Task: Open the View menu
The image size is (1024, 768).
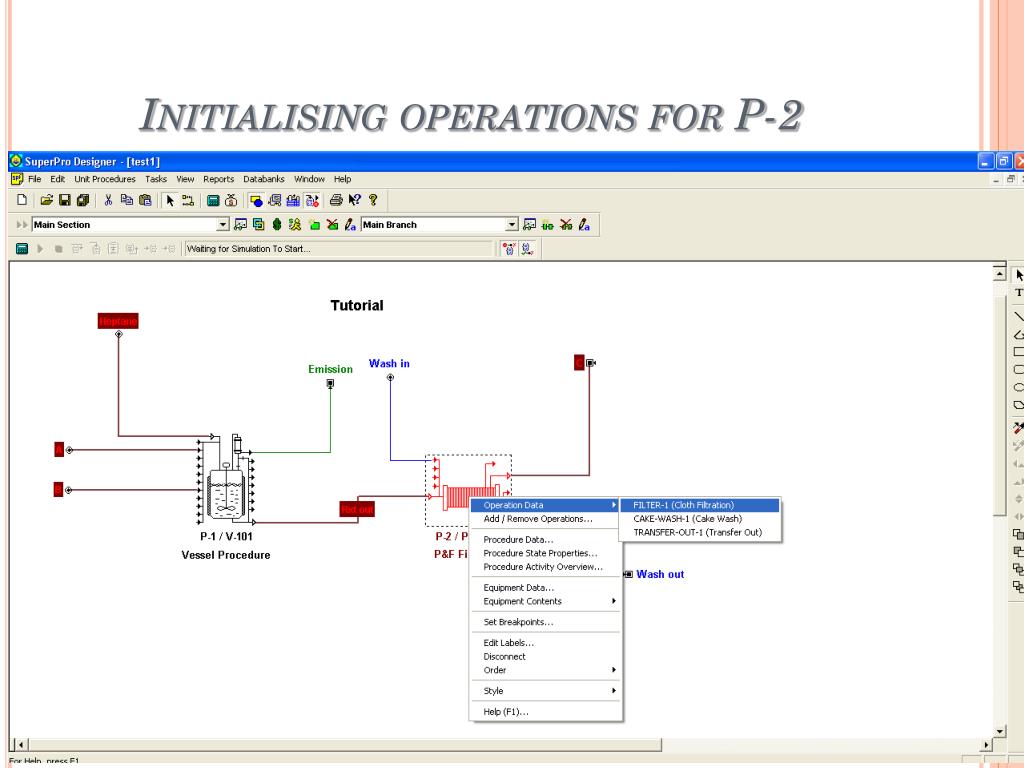Action: pyautogui.click(x=185, y=179)
